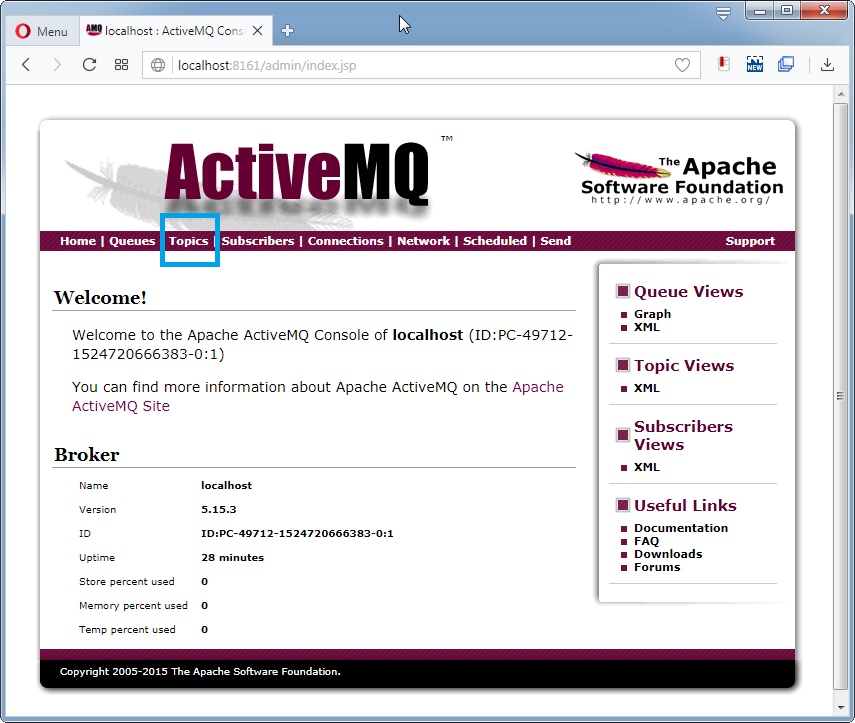Image resolution: width=855 pixels, height=723 pixels.
Task: Minimize the Opera window
Action: 760,10
